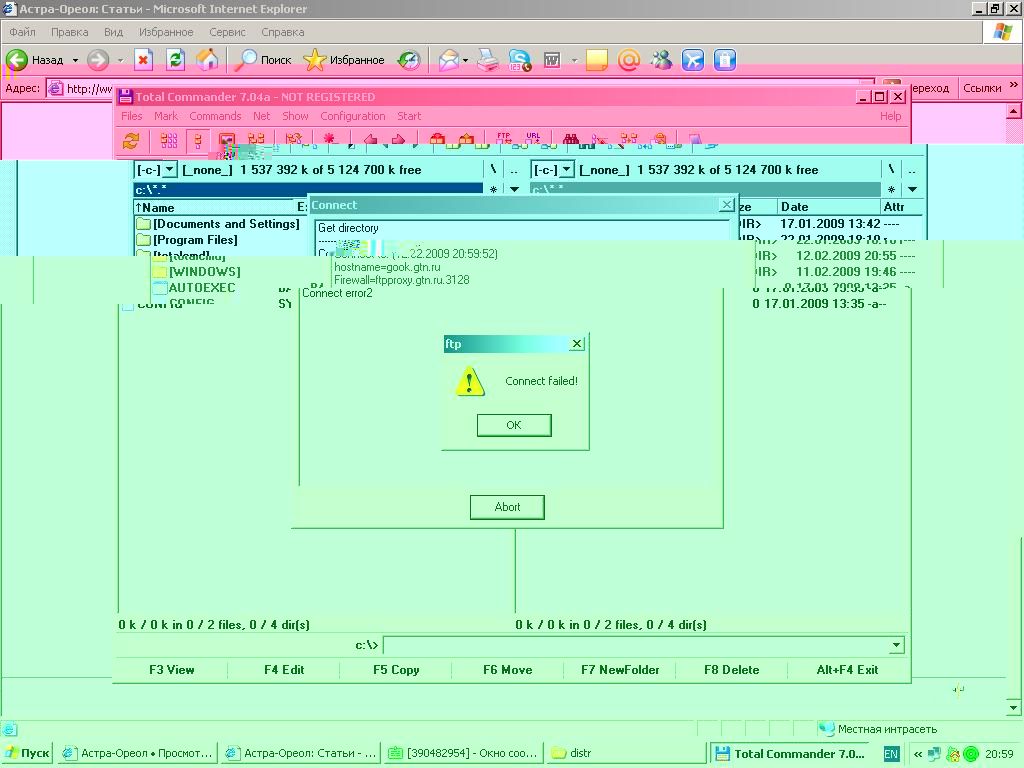
Task: Click the Unpack files toolbar icon
Action: [x=466, y=138]
